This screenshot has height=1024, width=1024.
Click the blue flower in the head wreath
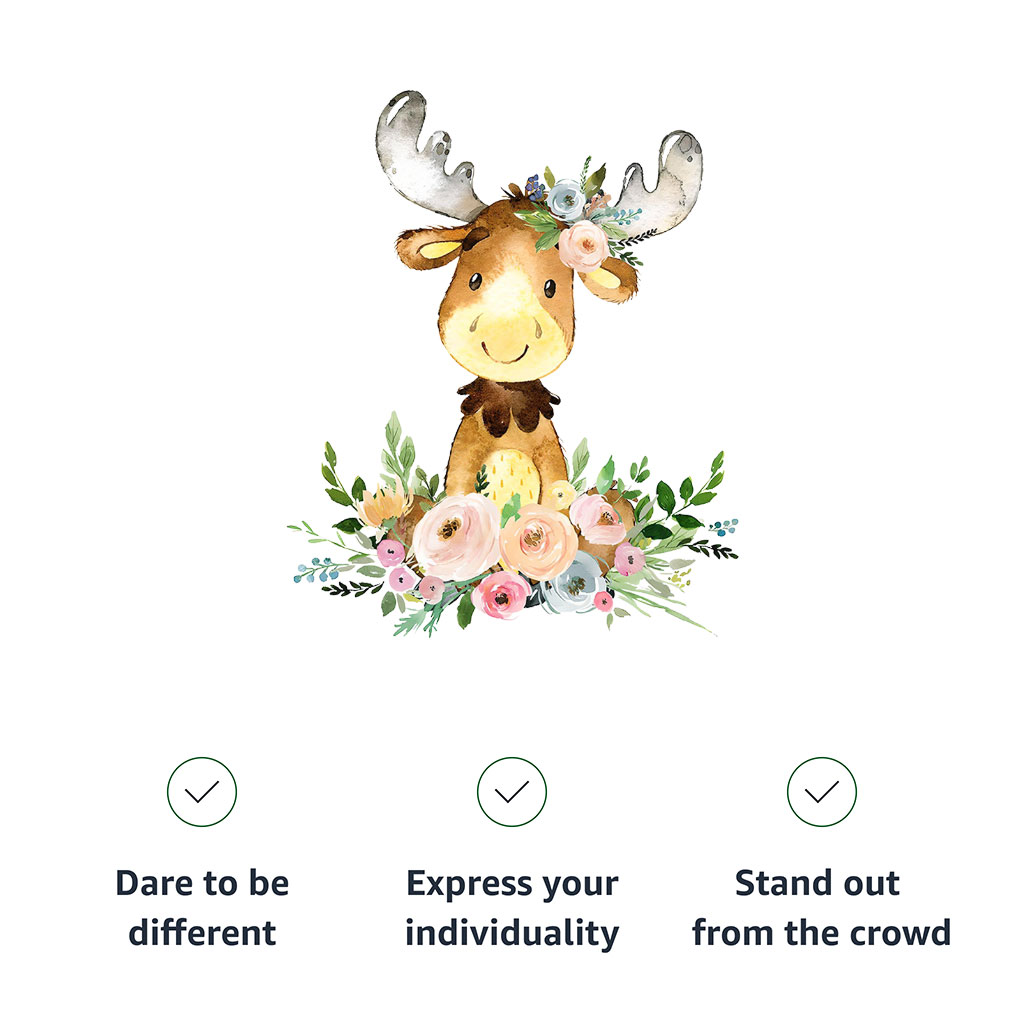(566, 198)
